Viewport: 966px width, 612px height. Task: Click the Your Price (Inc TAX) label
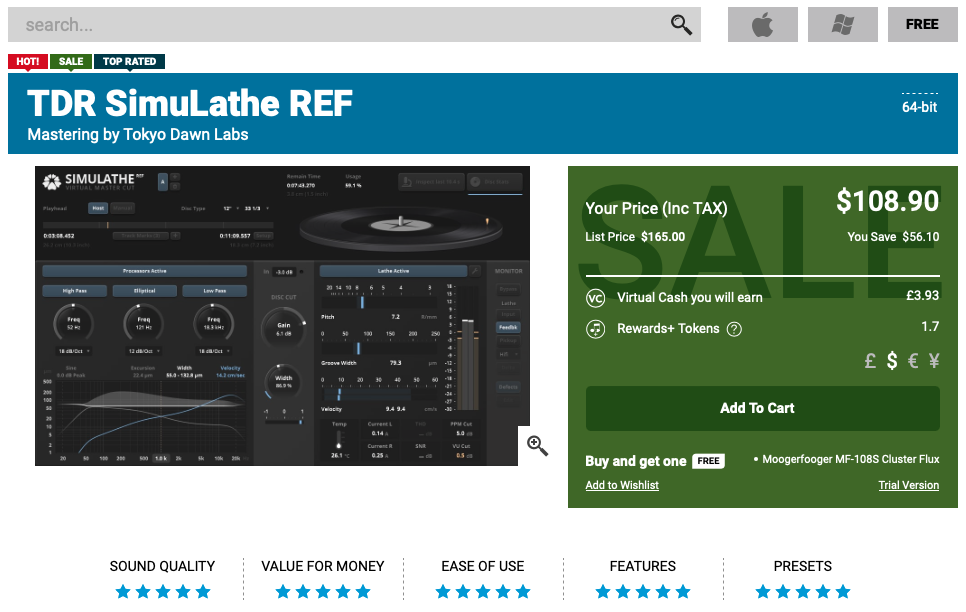click(x=656, y=208)
